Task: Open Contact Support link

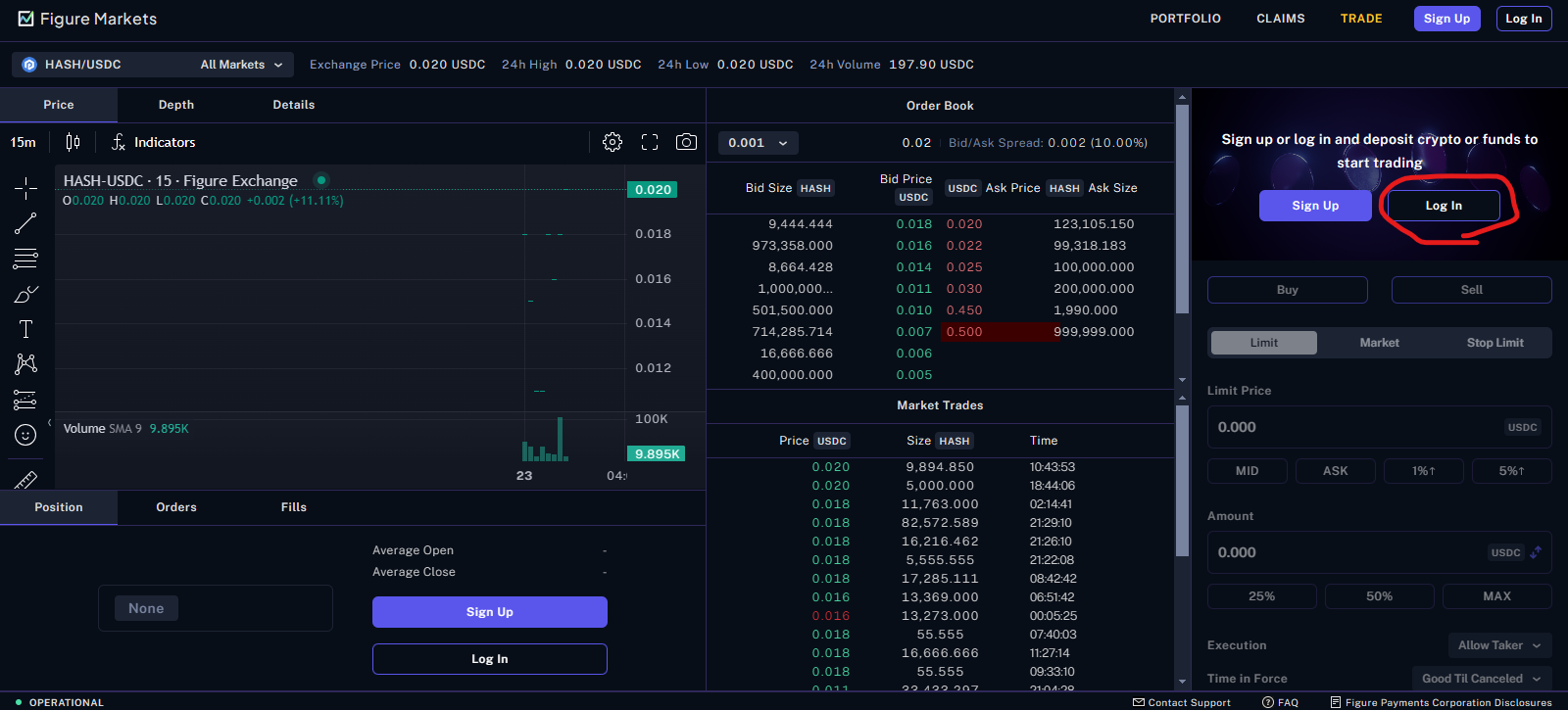Action: tap(1182, 702)
